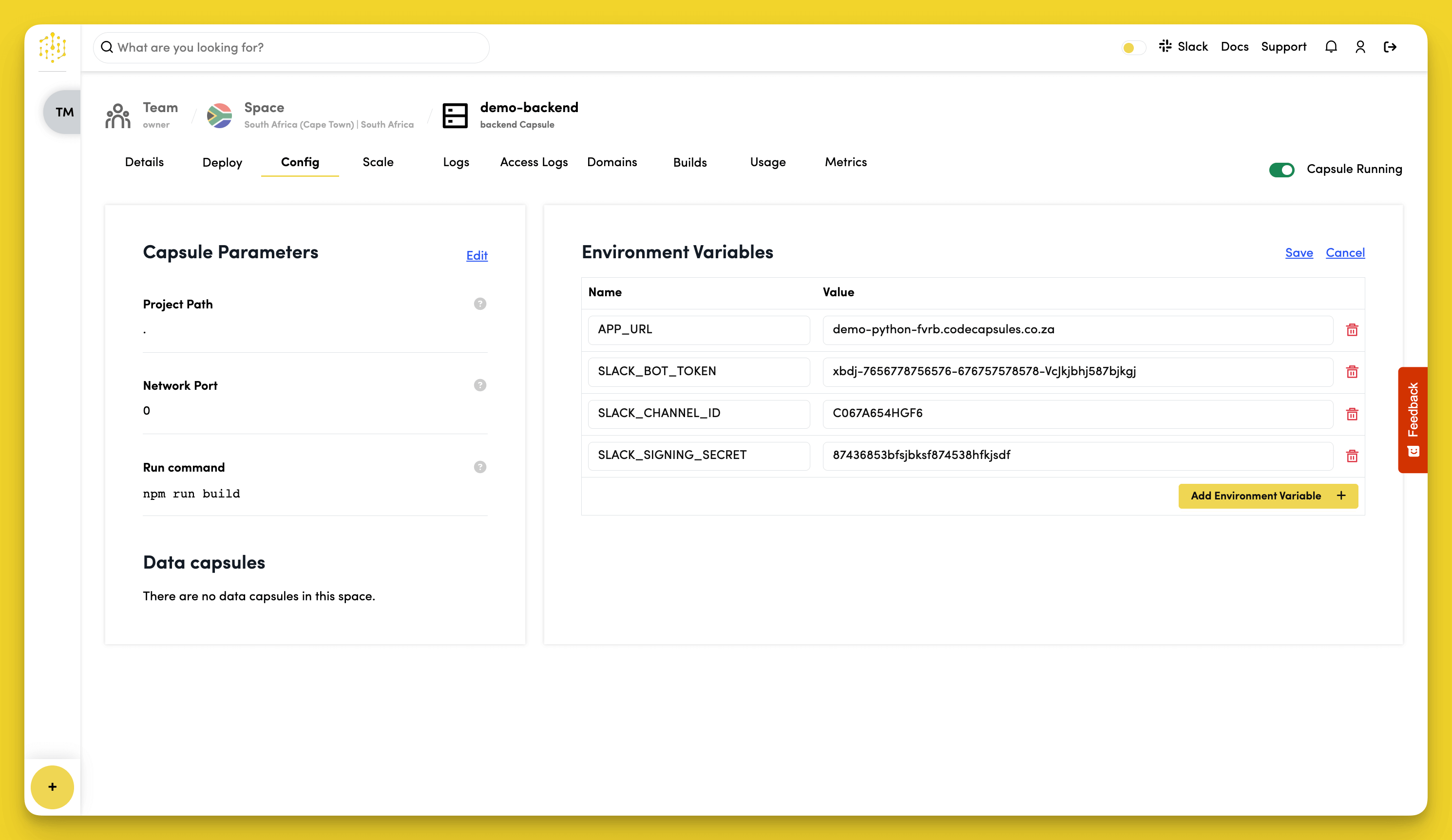
Task: Click the Code Capsules logo
Action: coord(53,47)
